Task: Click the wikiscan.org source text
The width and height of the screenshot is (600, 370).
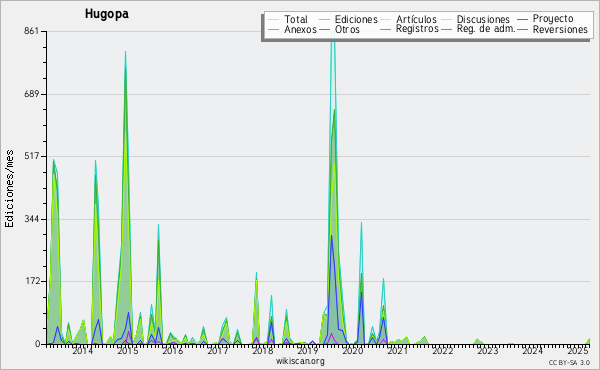Action: tap(300, 361)
